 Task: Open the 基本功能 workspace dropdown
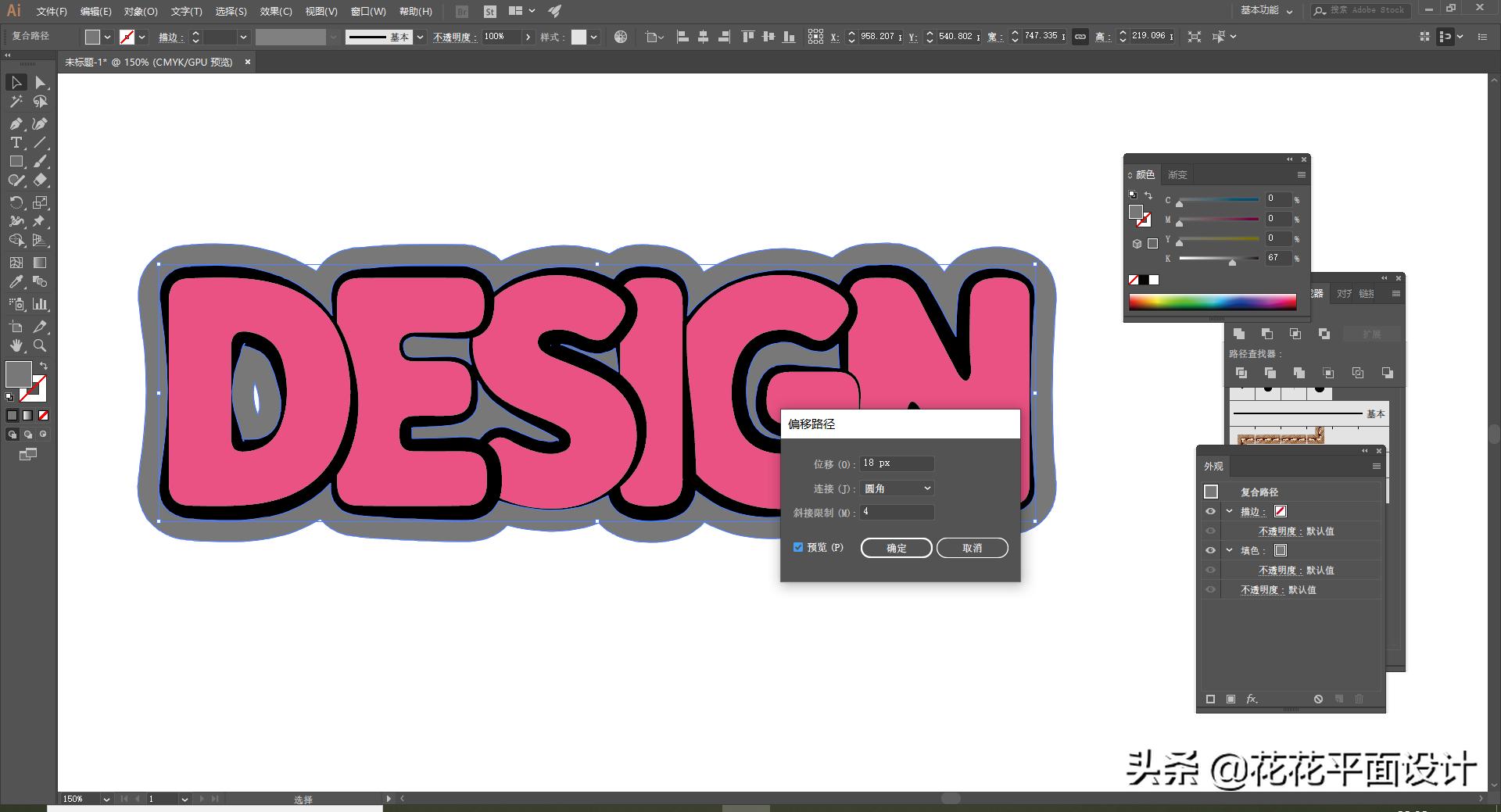[x=1266, y=11]
